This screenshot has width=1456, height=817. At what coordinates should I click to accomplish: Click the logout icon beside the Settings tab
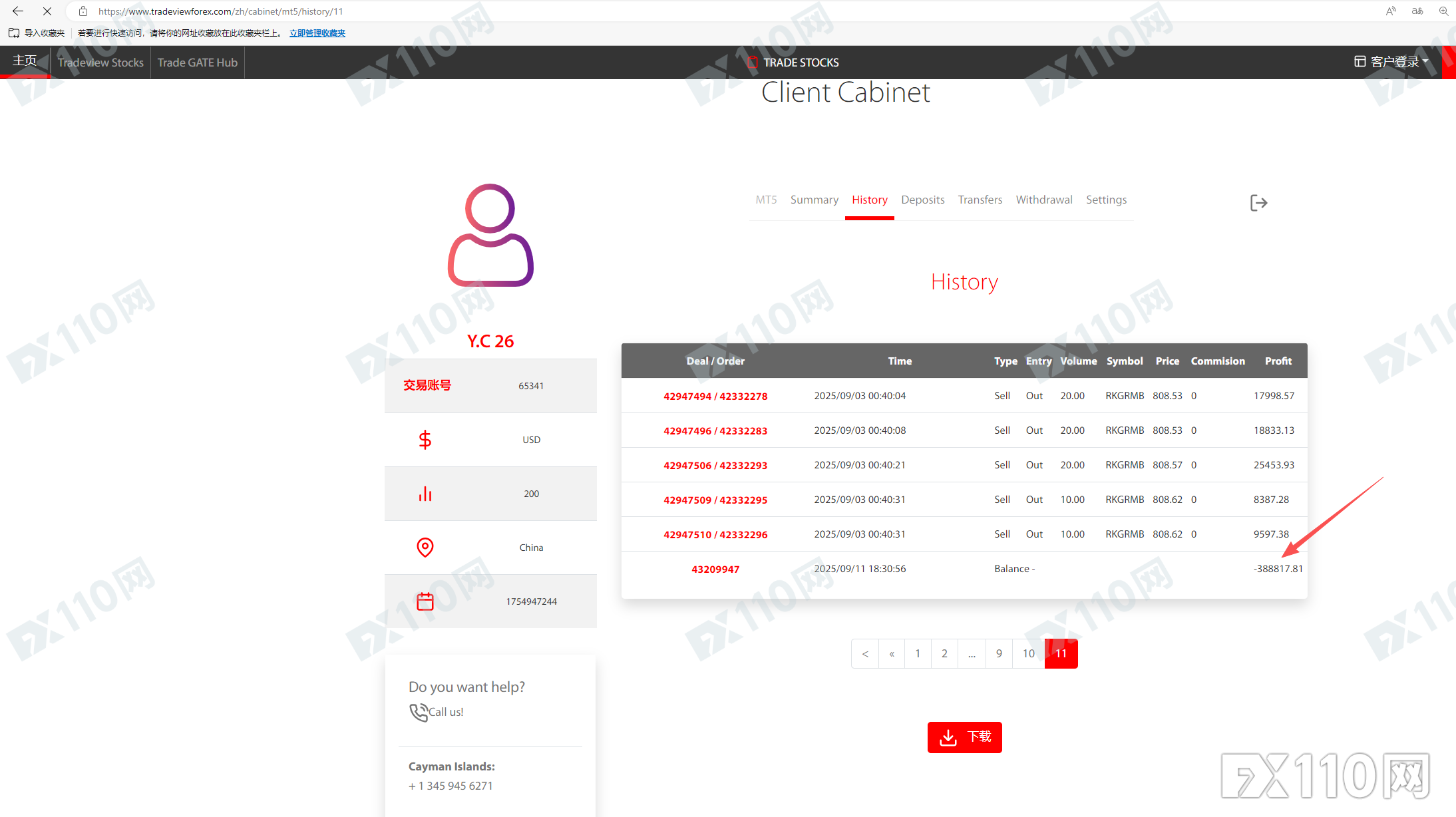pos(1258,203)
